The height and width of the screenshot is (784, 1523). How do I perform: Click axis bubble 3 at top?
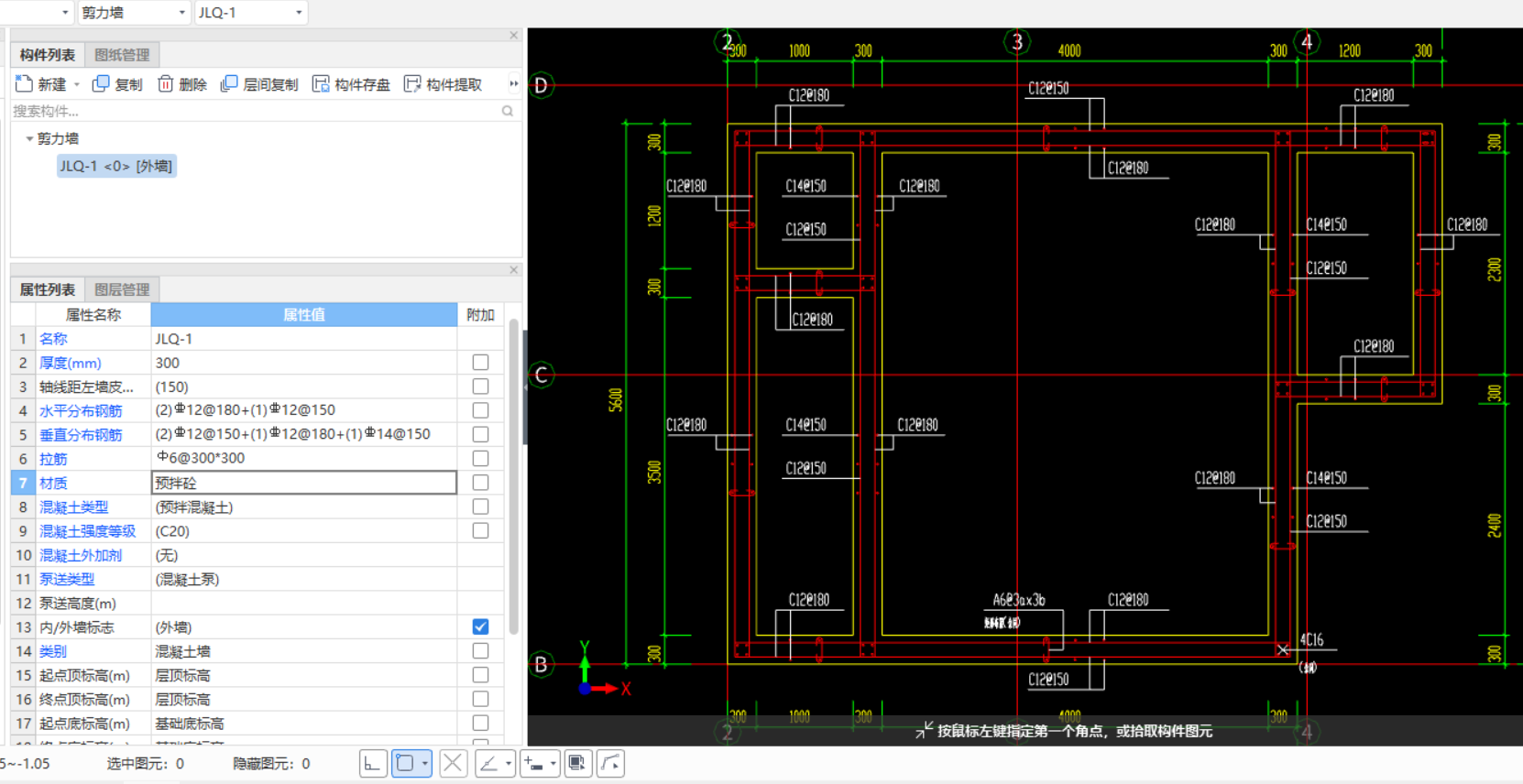[1017, 41]
